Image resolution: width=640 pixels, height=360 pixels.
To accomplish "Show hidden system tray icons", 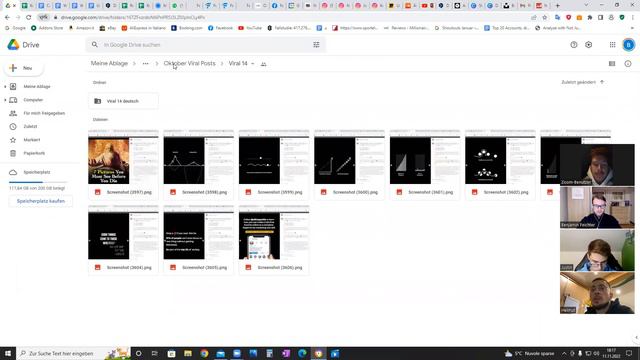I will tap(564, 353).
